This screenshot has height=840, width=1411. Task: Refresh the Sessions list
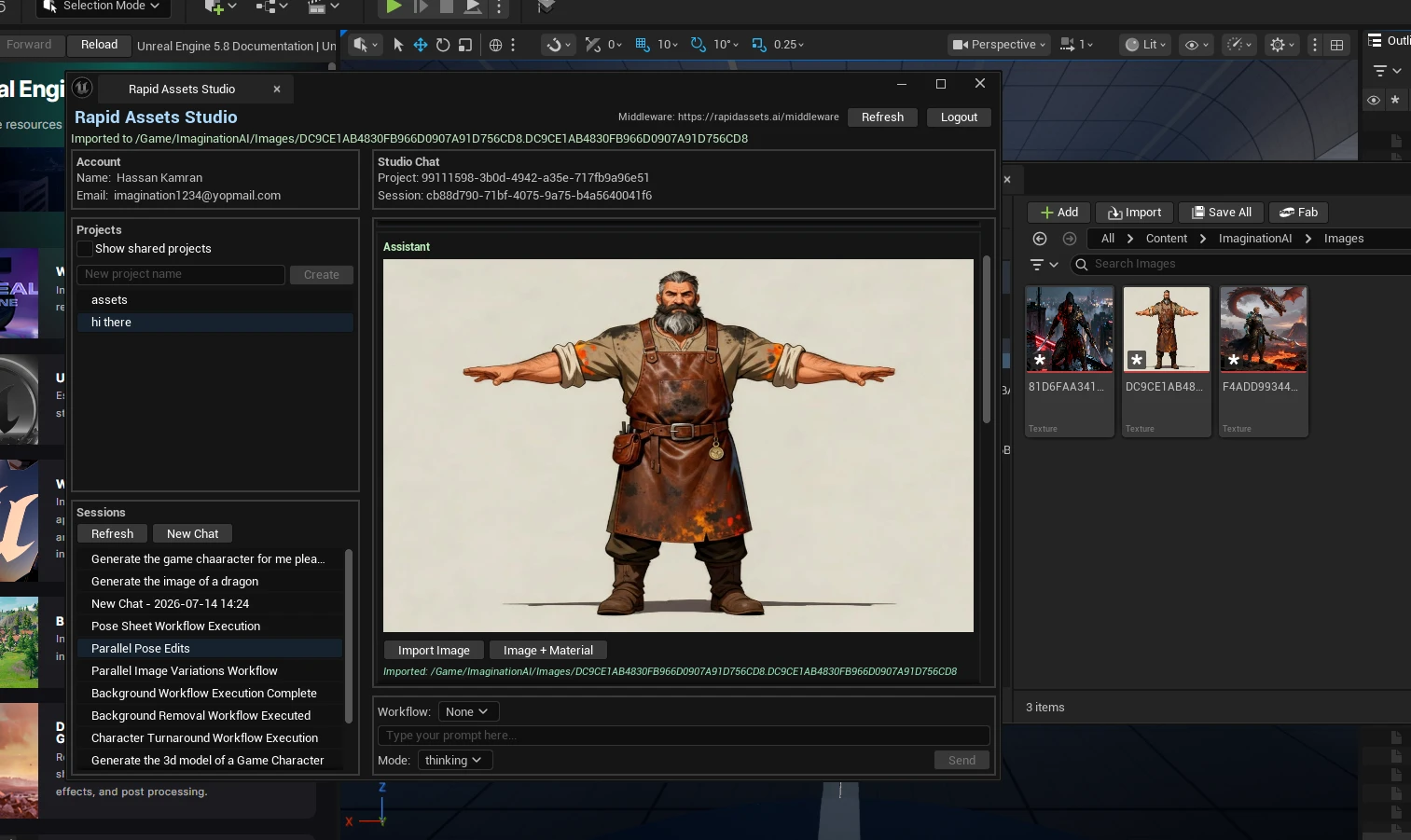coord(112,534)
